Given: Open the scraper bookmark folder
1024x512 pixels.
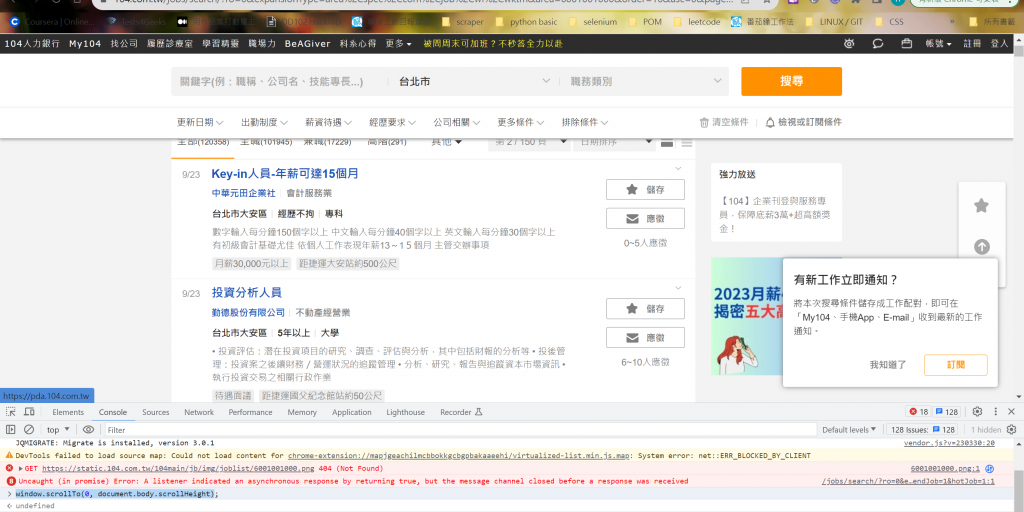Looking at the screenshot, I should coord(462,22).
